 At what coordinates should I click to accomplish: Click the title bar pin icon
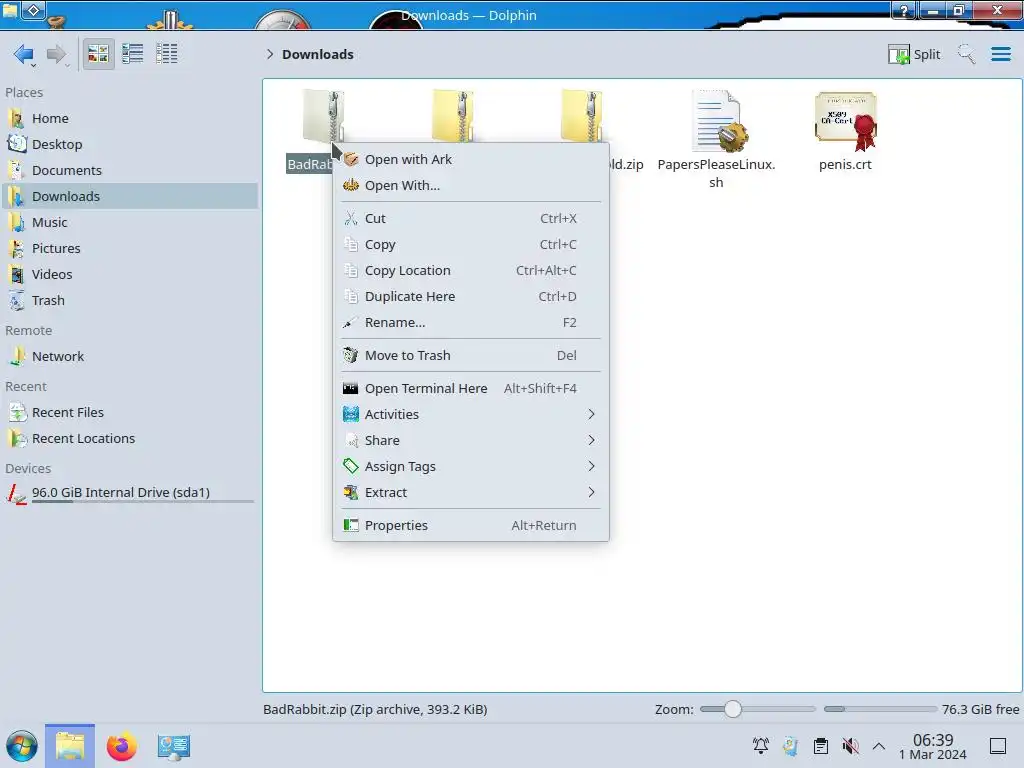coord(34,10)
